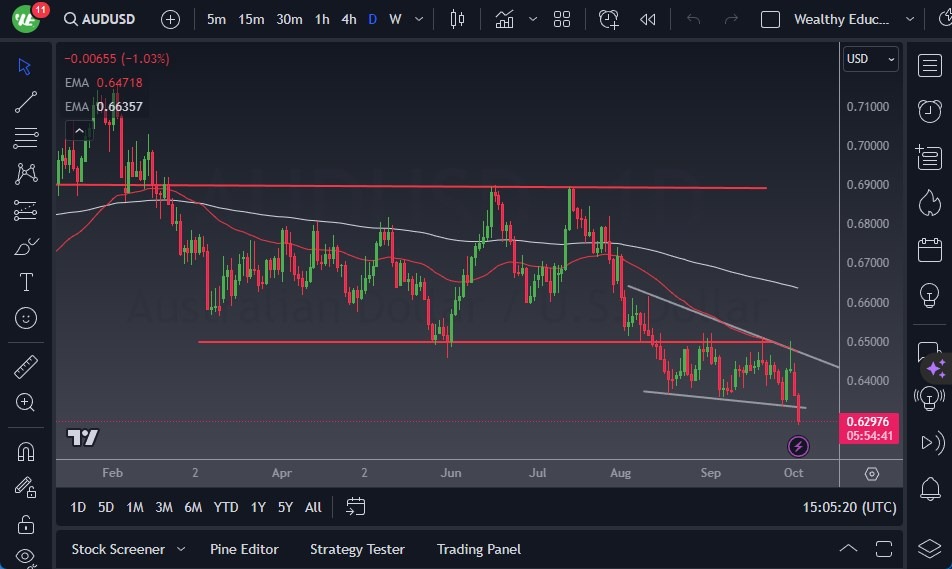952x569 pixels.
Task: Switch to the Pine Editor tab
Action: 244,549
